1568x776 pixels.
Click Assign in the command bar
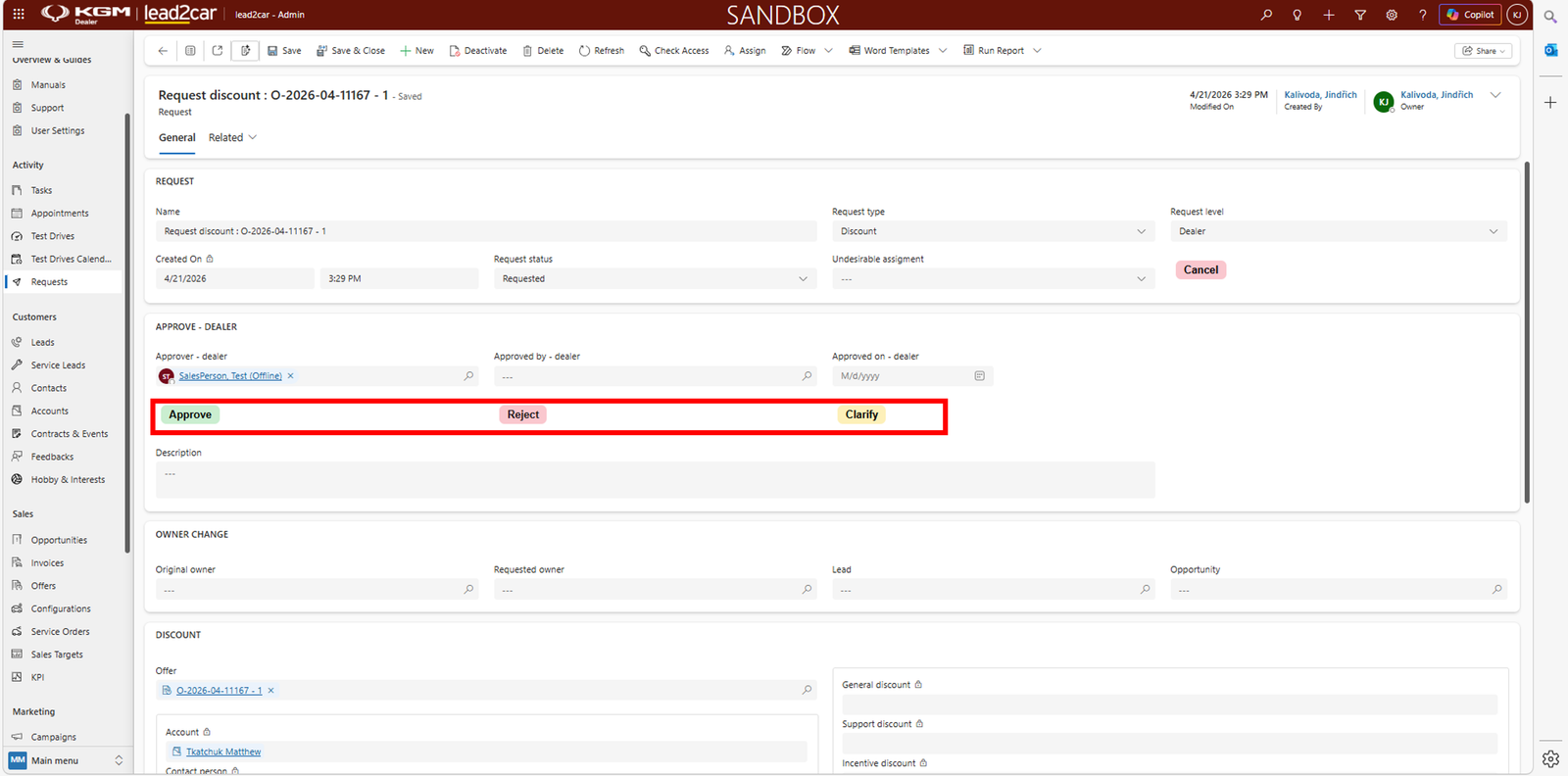click(745, 51)
